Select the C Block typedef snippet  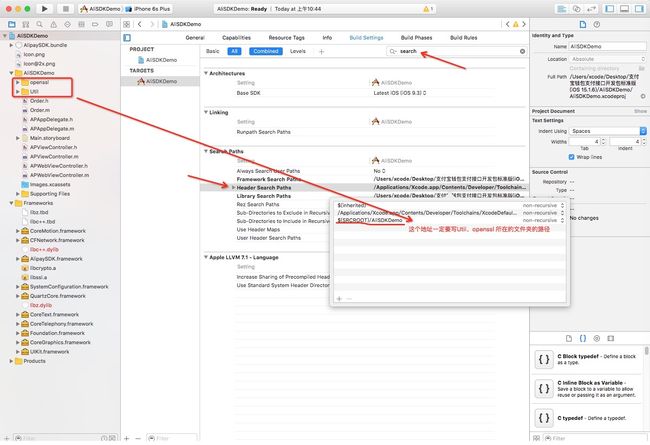click(588, 360)
